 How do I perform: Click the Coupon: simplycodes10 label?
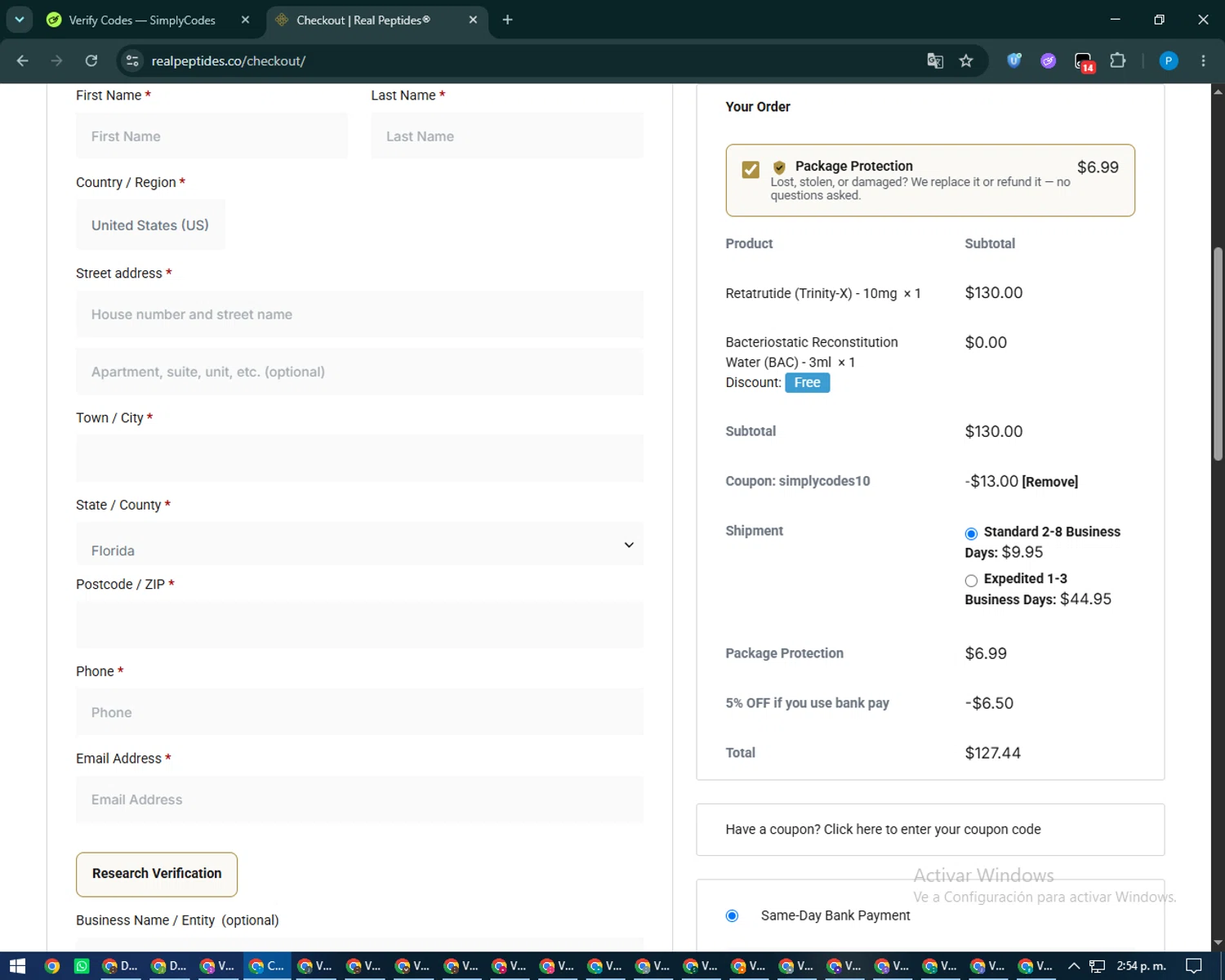click(798, 481)
